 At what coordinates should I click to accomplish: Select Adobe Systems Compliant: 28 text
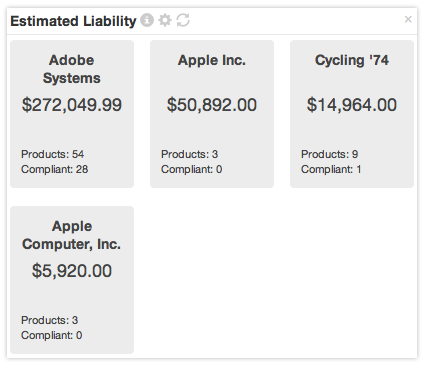pyautogui.click(x=55, y=169)
